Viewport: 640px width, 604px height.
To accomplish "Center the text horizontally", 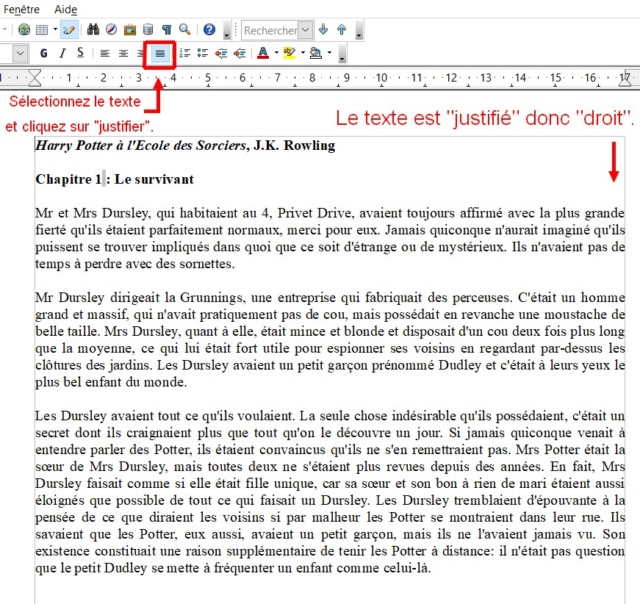I will pyautogui.click(x=123, y=53).
